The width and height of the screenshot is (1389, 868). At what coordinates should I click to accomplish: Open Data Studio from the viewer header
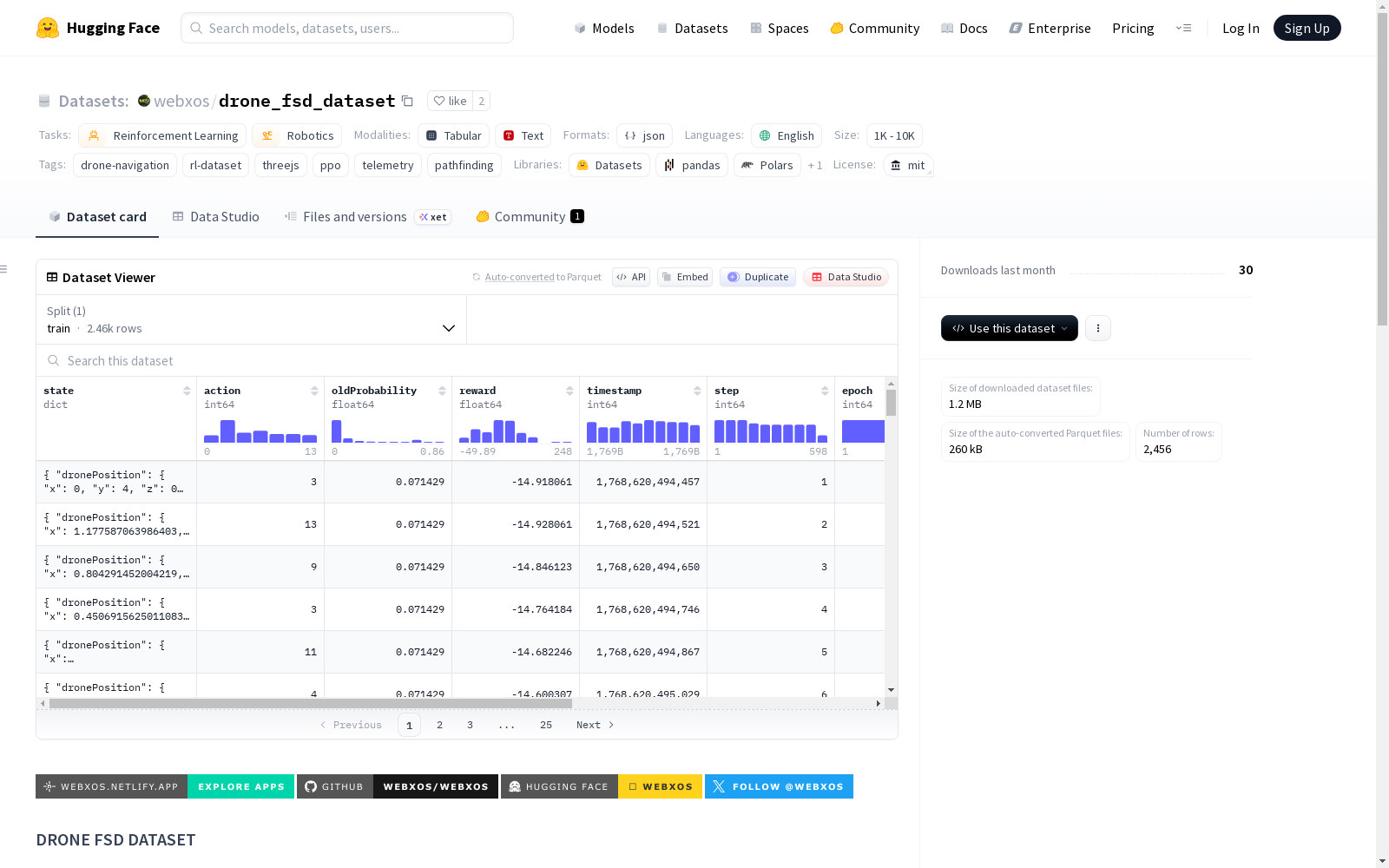click(846, 277)
